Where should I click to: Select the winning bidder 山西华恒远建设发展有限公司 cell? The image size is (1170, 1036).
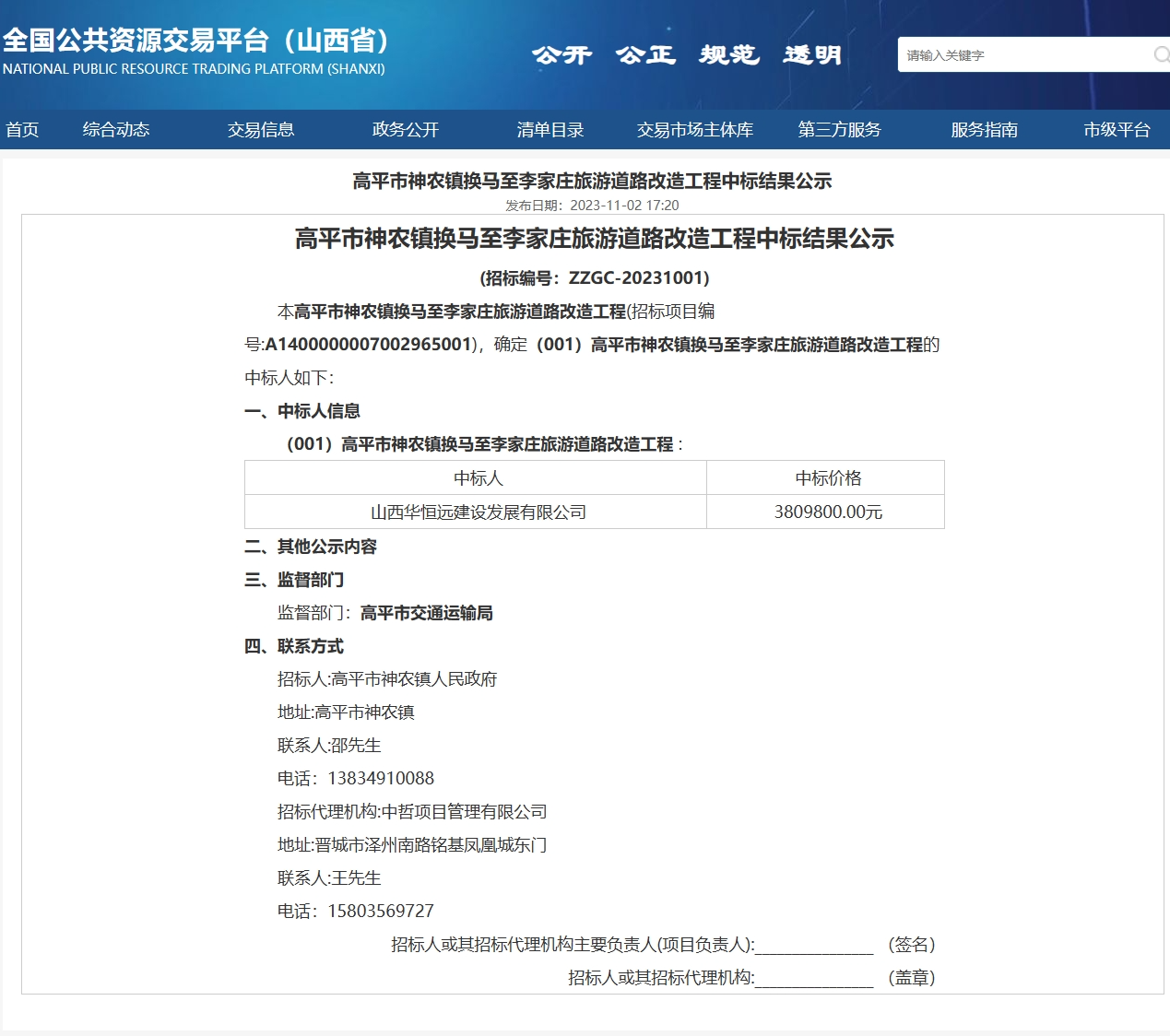(x=478, y=512)
